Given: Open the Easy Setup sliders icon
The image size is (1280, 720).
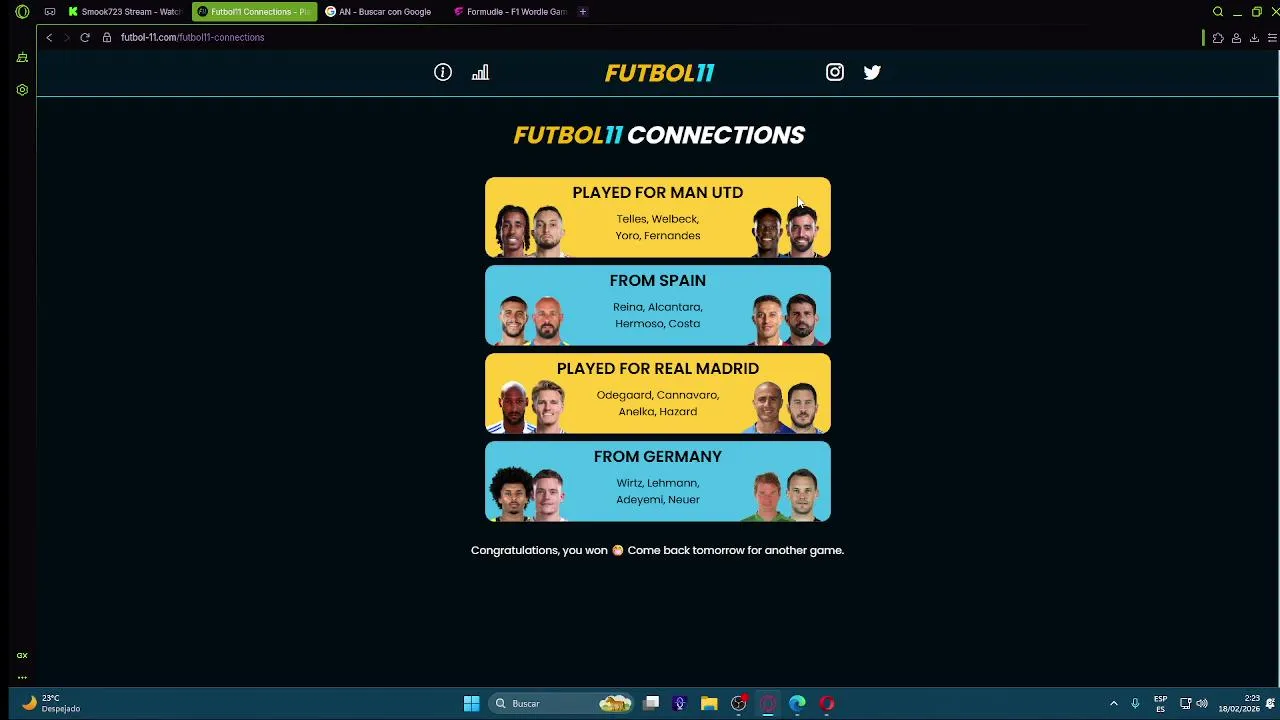Looking at the screenshot, I should 1272,38.
